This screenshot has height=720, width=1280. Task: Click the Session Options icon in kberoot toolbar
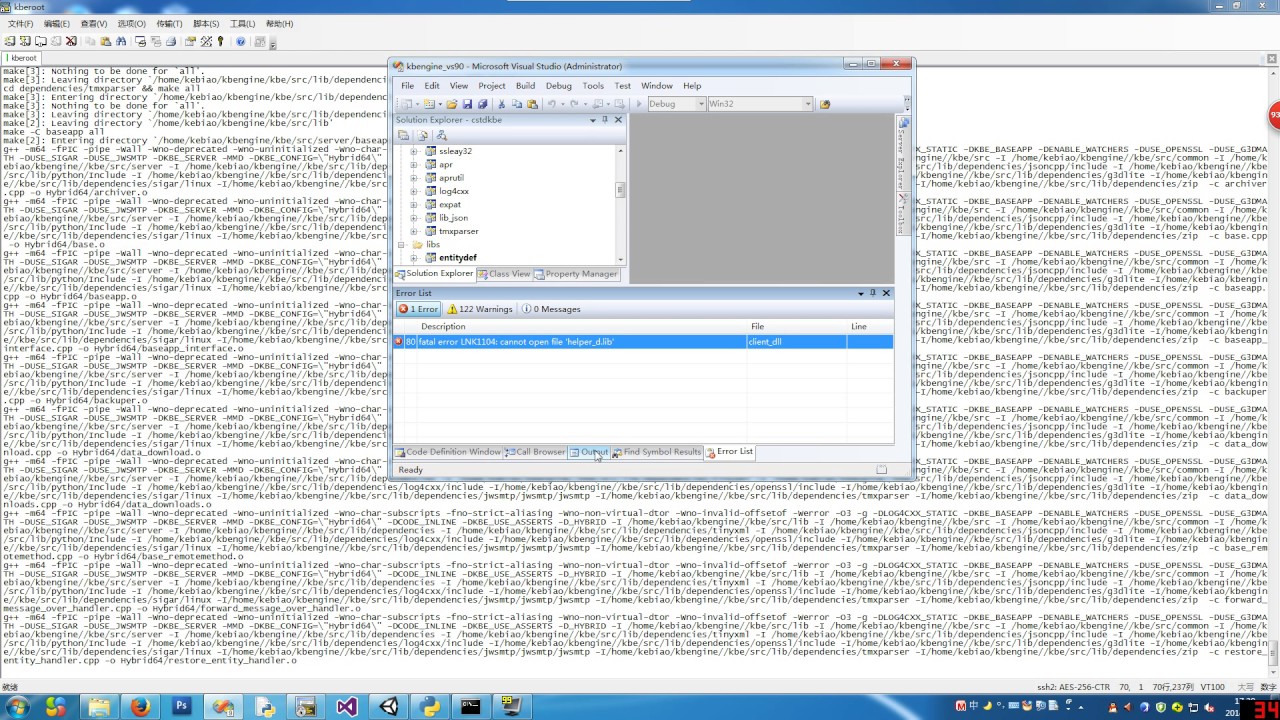tap(190, 41)
